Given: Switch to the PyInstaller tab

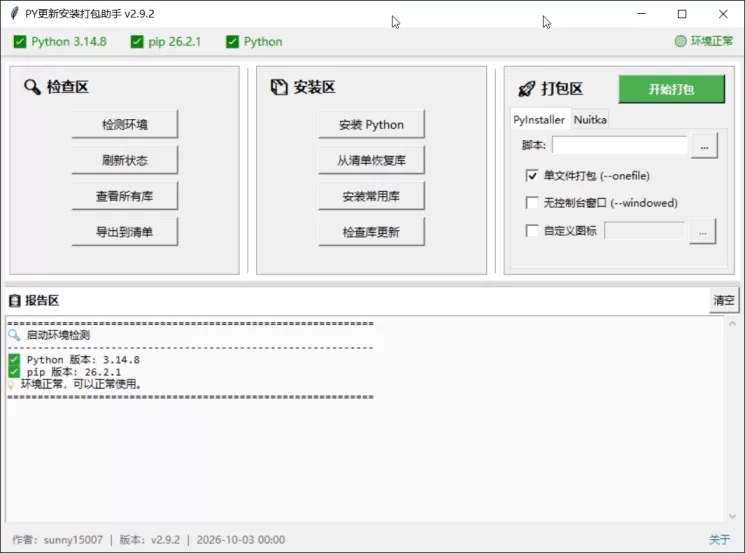Looking at the screenshot, I should [539, 120].
